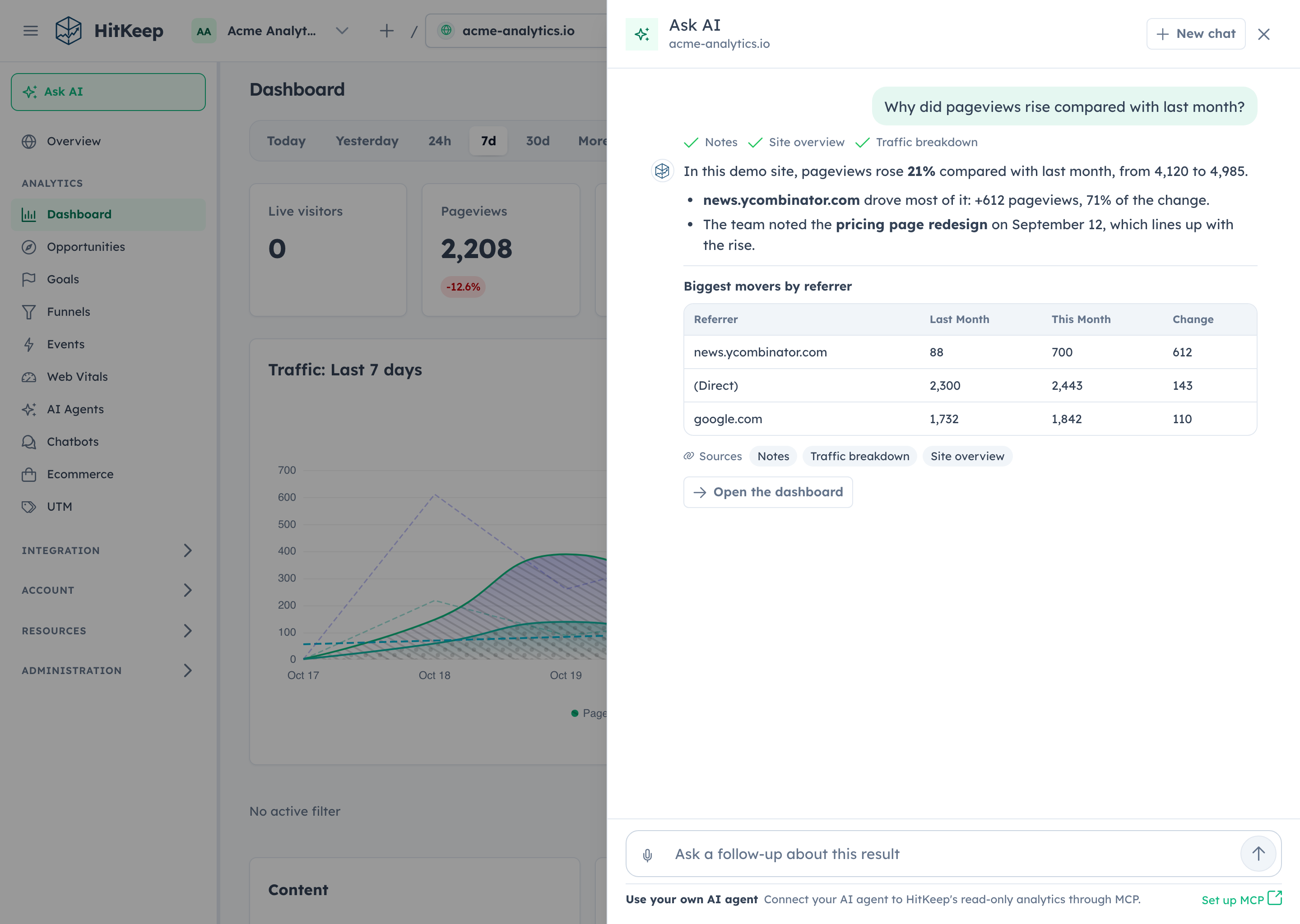Click the Ask AI sidebar button
This screenshot has width=1300, height=924.
click(108, 92)
